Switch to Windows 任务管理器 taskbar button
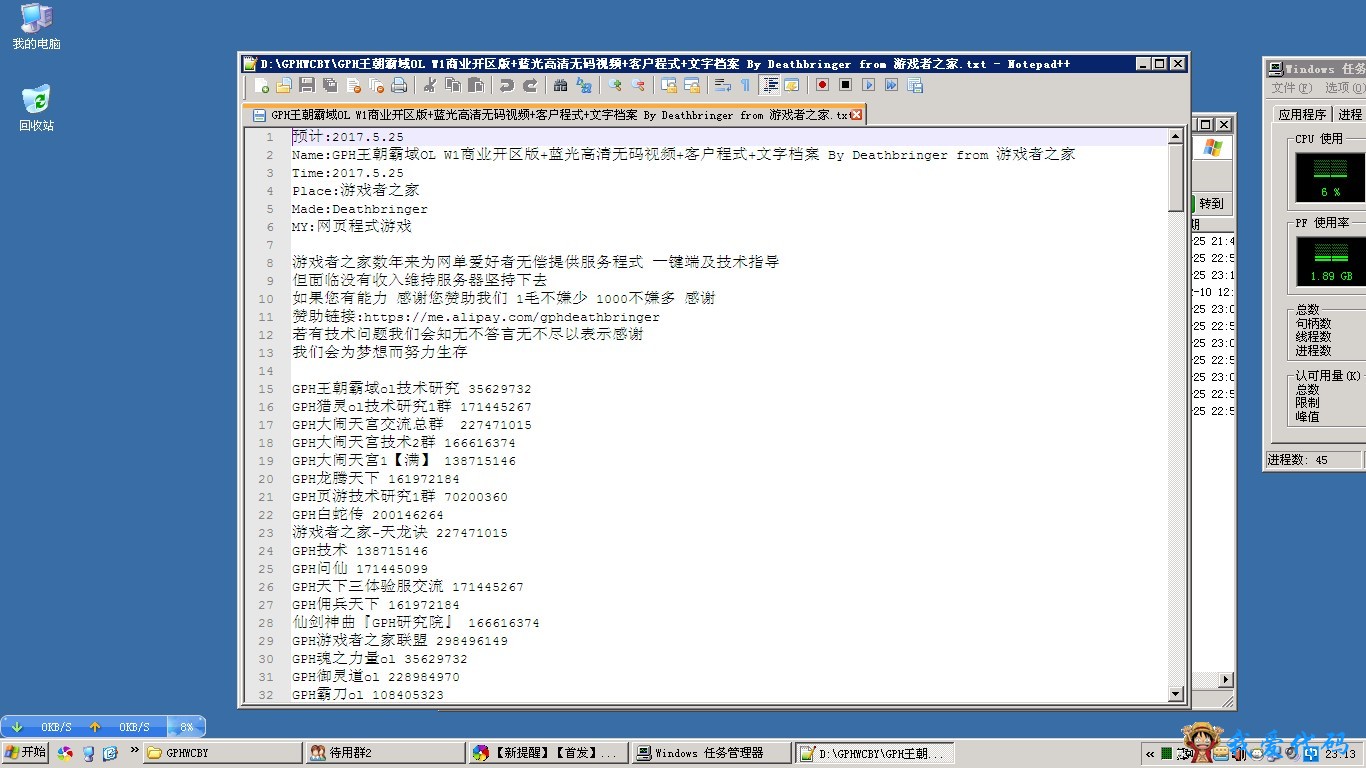This screenshot has height=768, width=1366. tap(712, 753)
